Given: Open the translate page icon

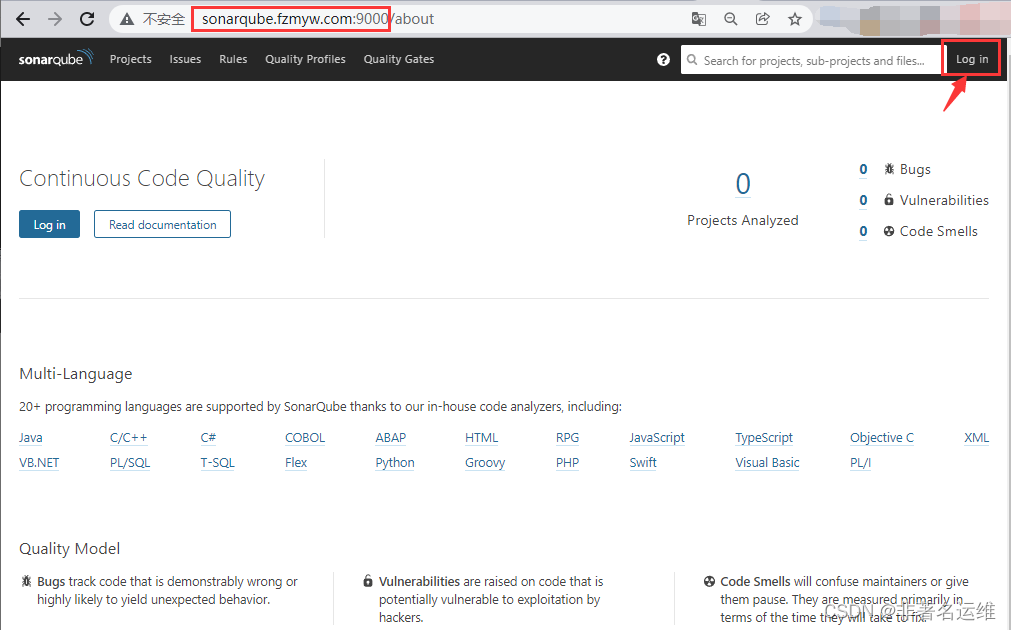Looking at the screenshot, I should coord(698,19).
